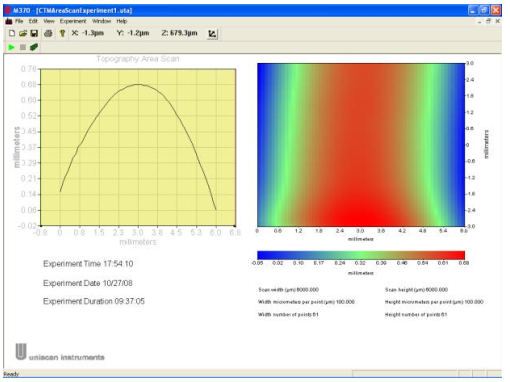Click the application icon in the menu bar
The image size is (510, 382).
pyautogui.click(x=9, y=21)
